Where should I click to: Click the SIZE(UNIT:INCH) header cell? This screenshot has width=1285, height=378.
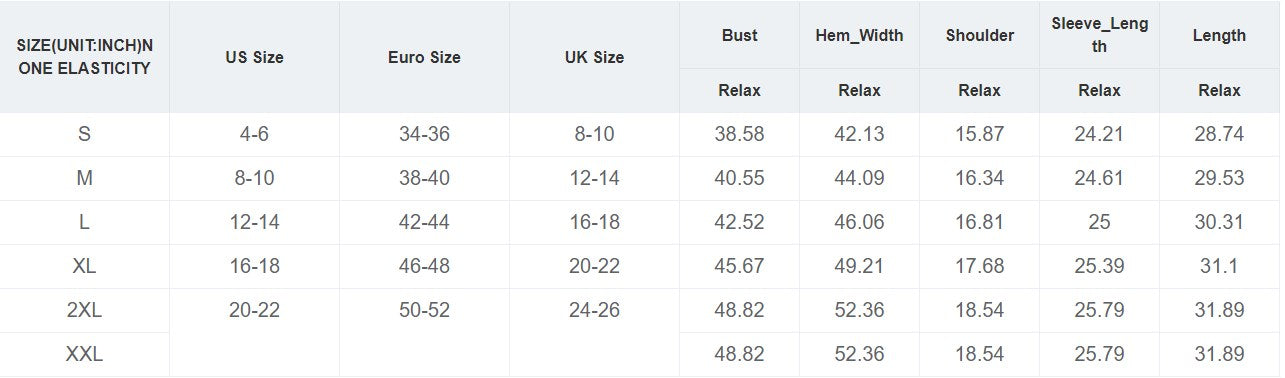(84, 57)
